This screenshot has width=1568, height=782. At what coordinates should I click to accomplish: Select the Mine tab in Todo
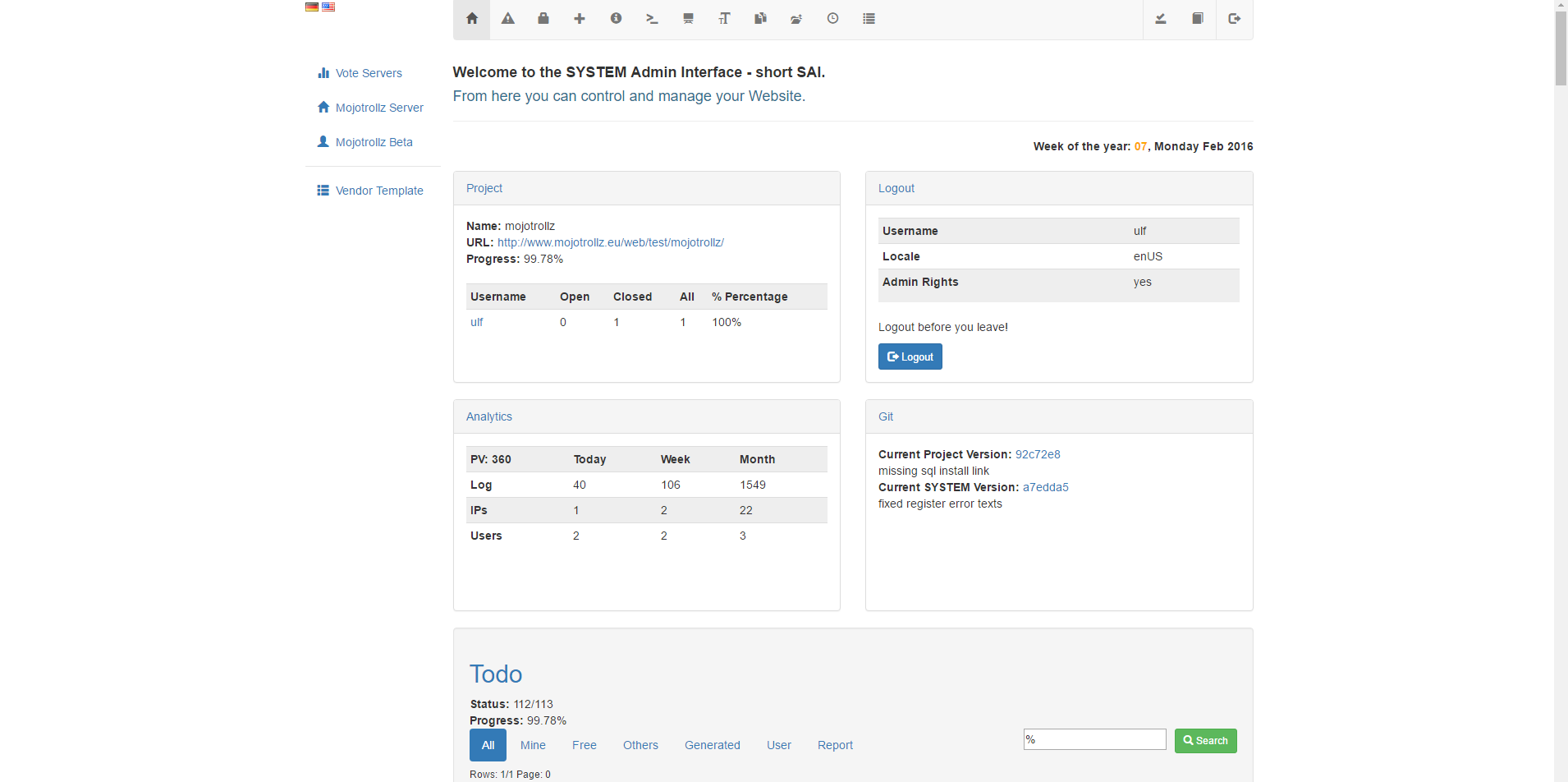[x=533, y=745]
